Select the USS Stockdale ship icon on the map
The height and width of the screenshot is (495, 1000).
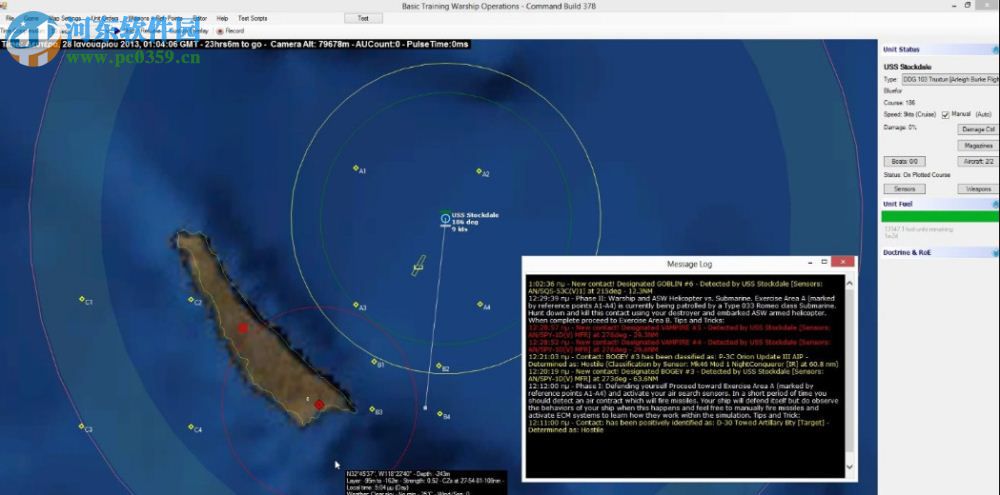[445, 218]
